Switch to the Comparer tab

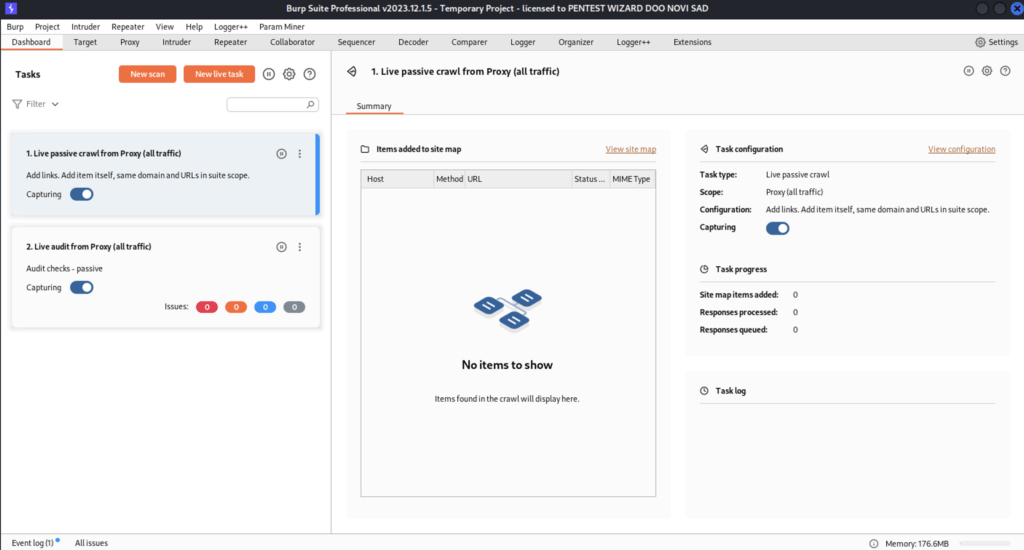469,42
